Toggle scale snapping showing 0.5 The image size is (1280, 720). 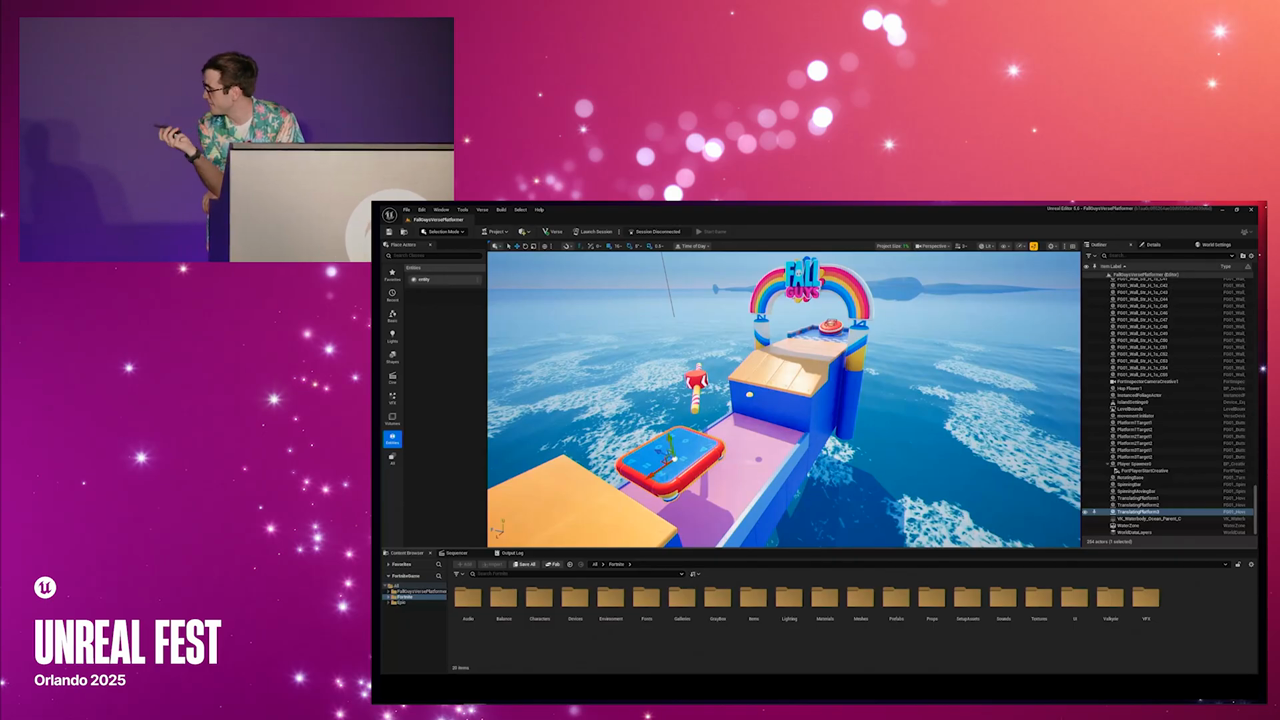coord(647,246)
